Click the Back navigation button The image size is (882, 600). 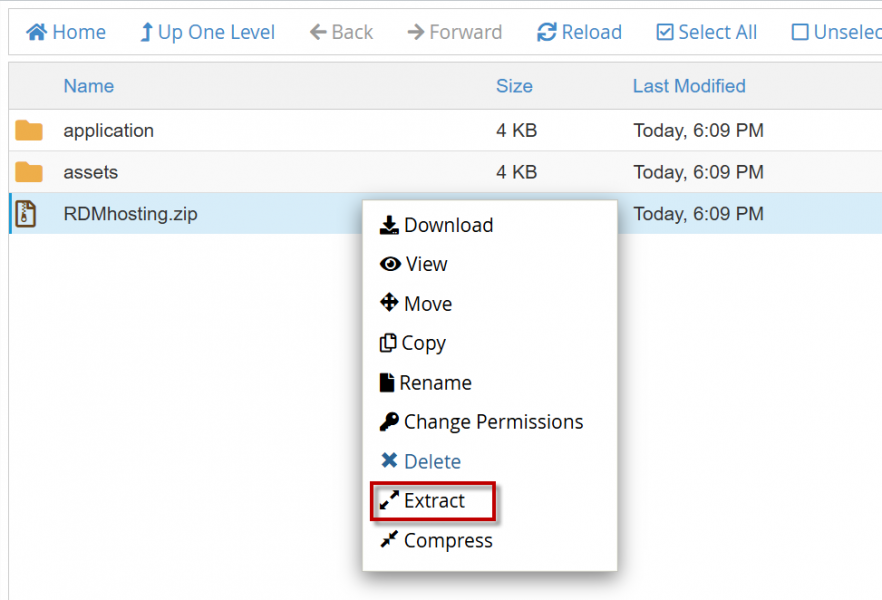click(x=341, y=33)
